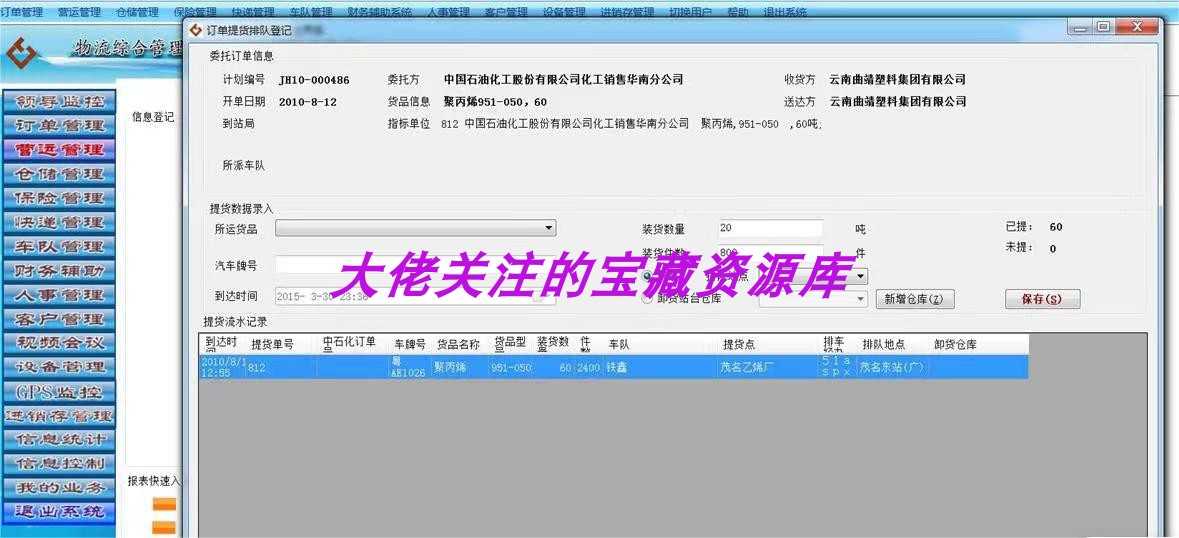Image resolution: width=1179 pixels, height=538 pixels.
Task: Click the 信息登记 label in the background window
Action: click(153, 116)
